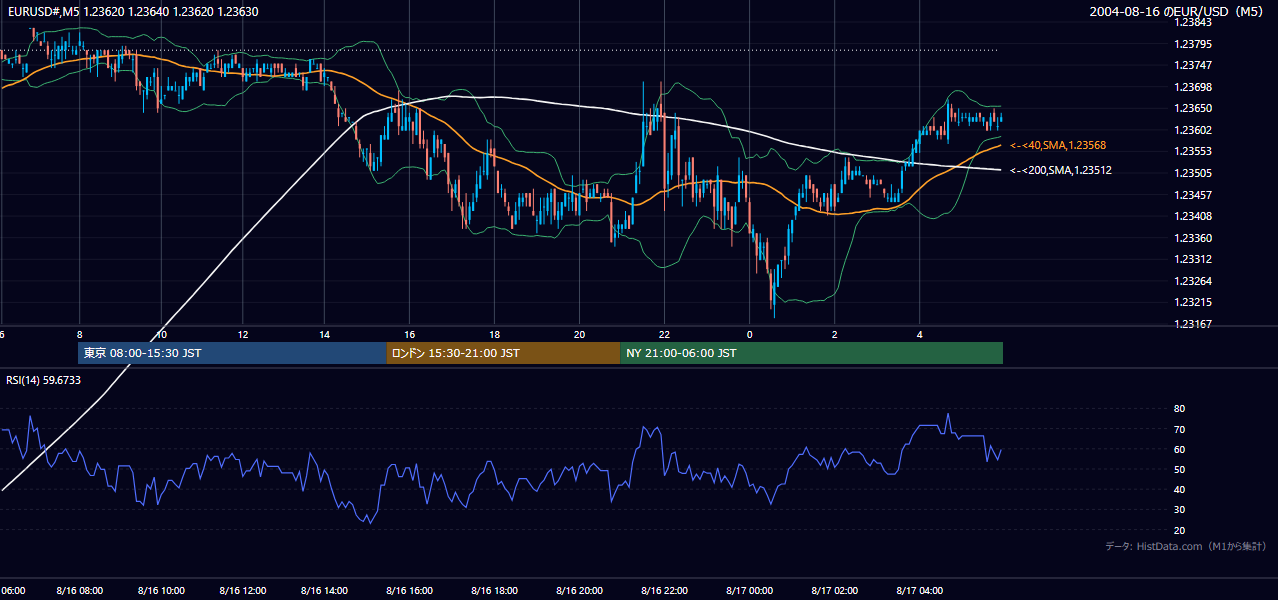This screenshot has width=1278, height=600.
Task: Click RSI scale level 70
Action: (x=1179, y=429)
